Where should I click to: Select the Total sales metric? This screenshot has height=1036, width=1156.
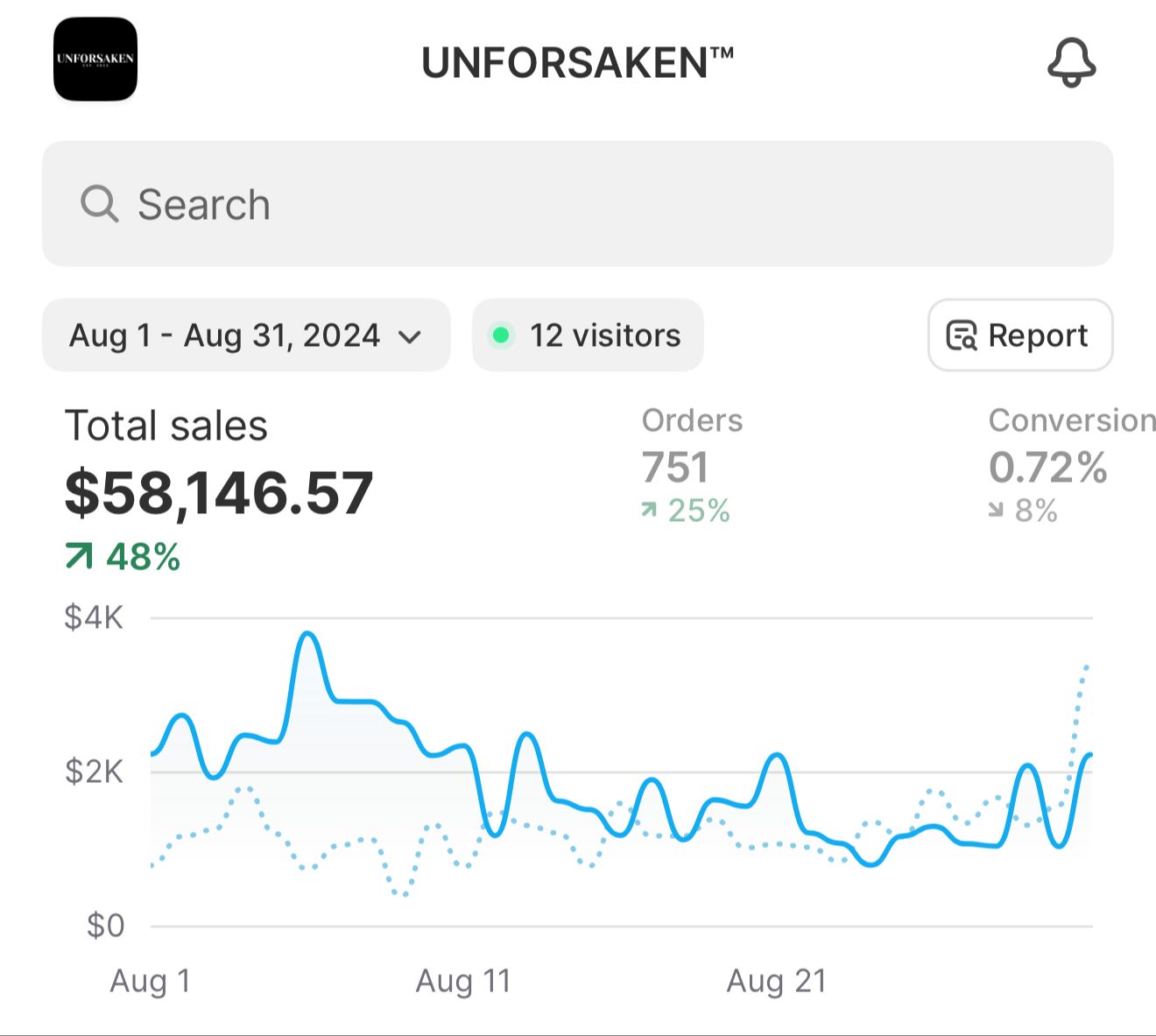coord(219,486)
